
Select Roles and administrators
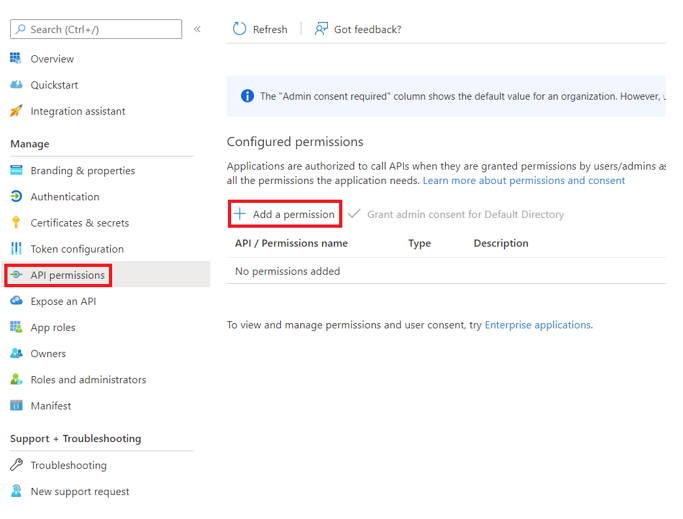(88, 380)
